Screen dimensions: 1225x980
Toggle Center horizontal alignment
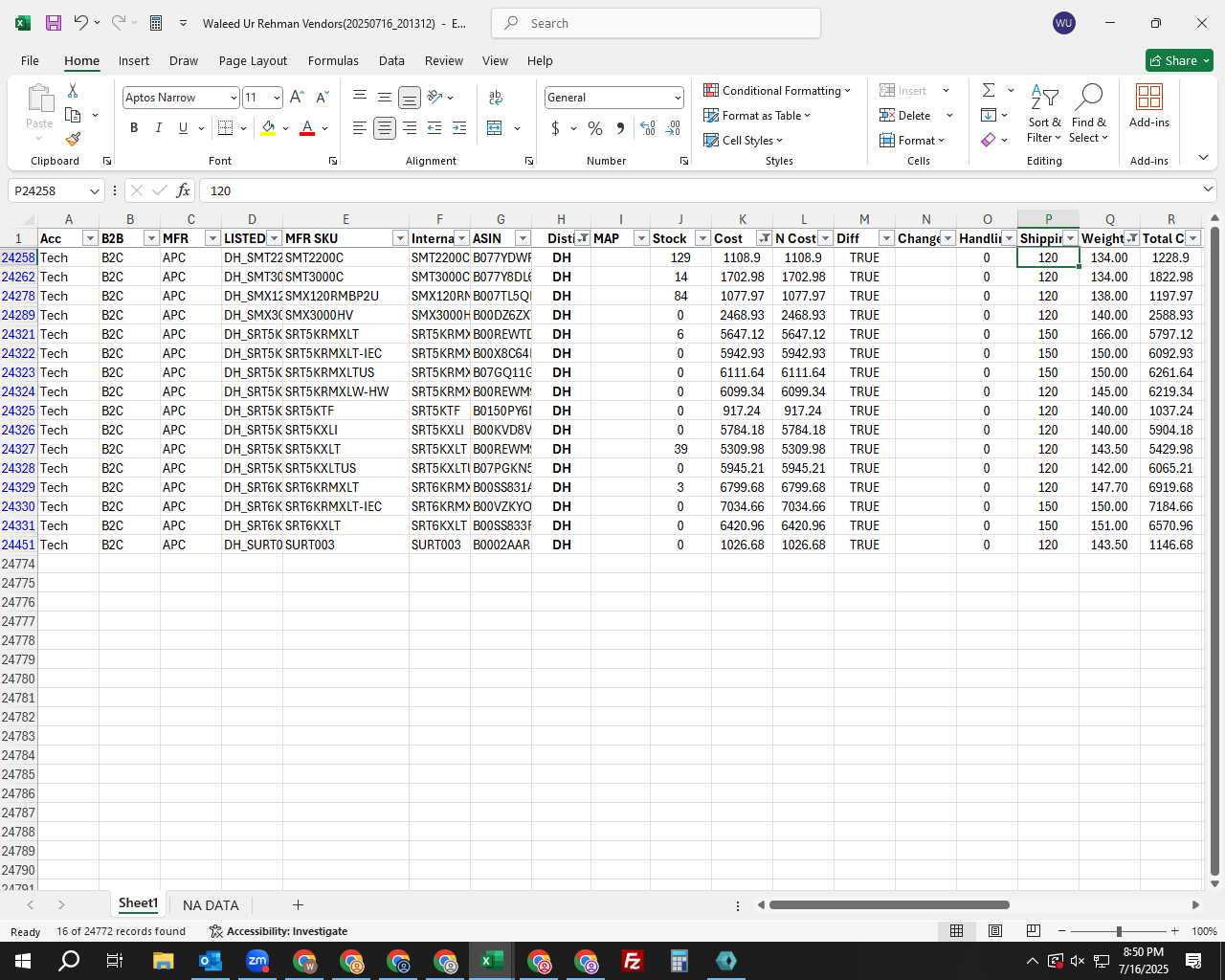click(384, 128)
